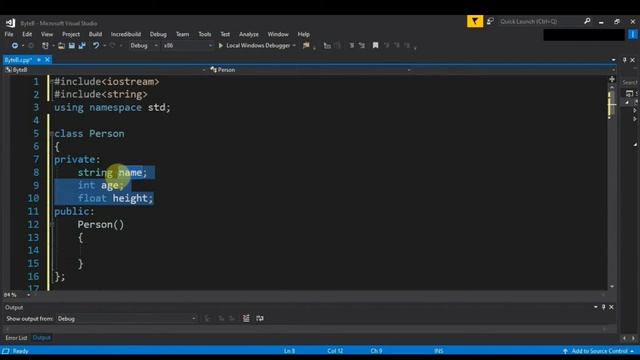Screen dimensions: 640x360
Task: Click the Toggle Bookmark toolbar icon
Action: (375, 46)
